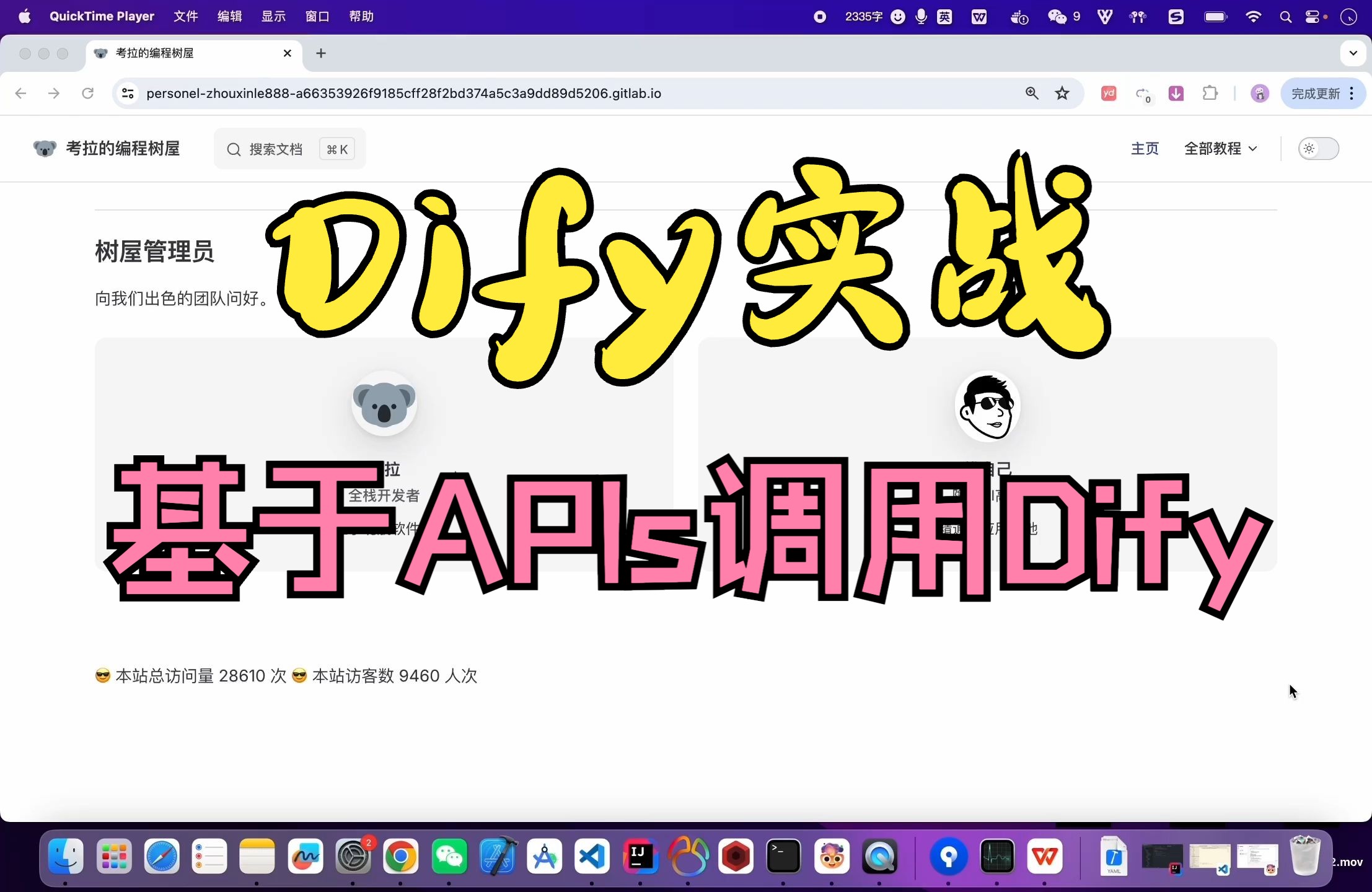Click the koala team member avatar
1372x892 pixels.
point(384,403)
